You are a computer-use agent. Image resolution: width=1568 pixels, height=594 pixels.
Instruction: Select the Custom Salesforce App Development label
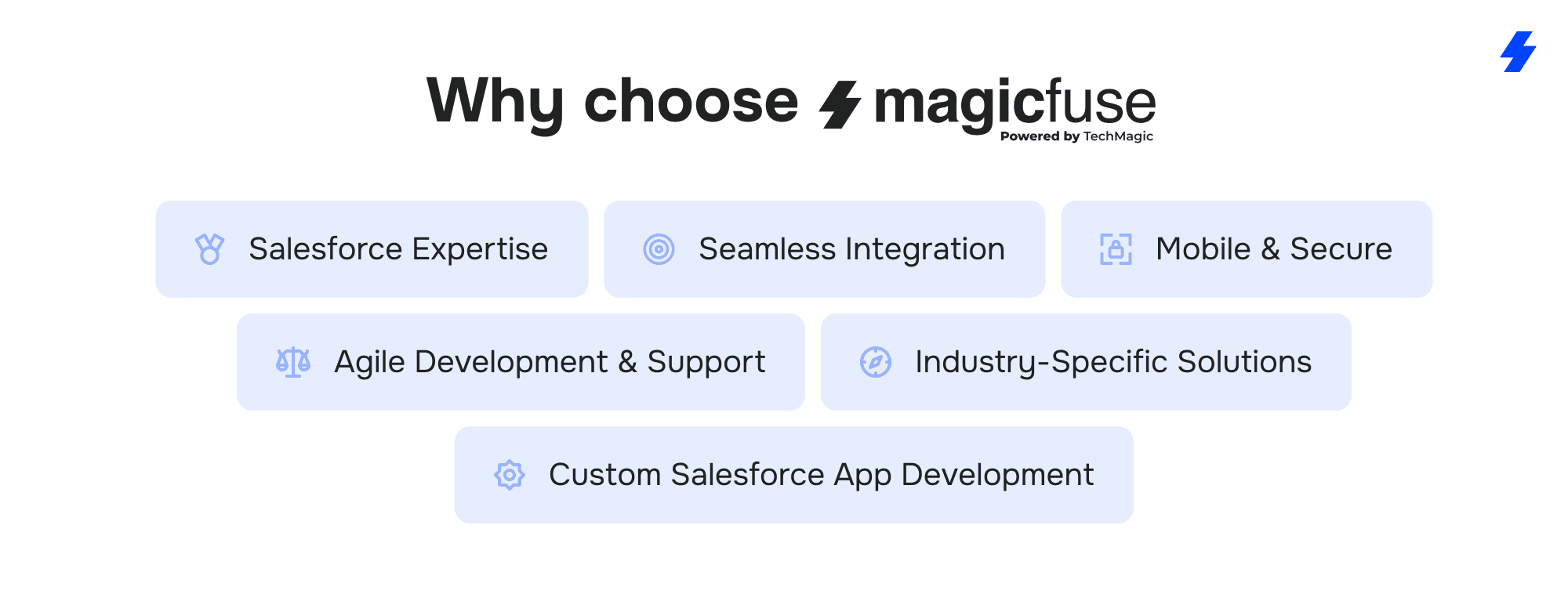pos(821,475)
